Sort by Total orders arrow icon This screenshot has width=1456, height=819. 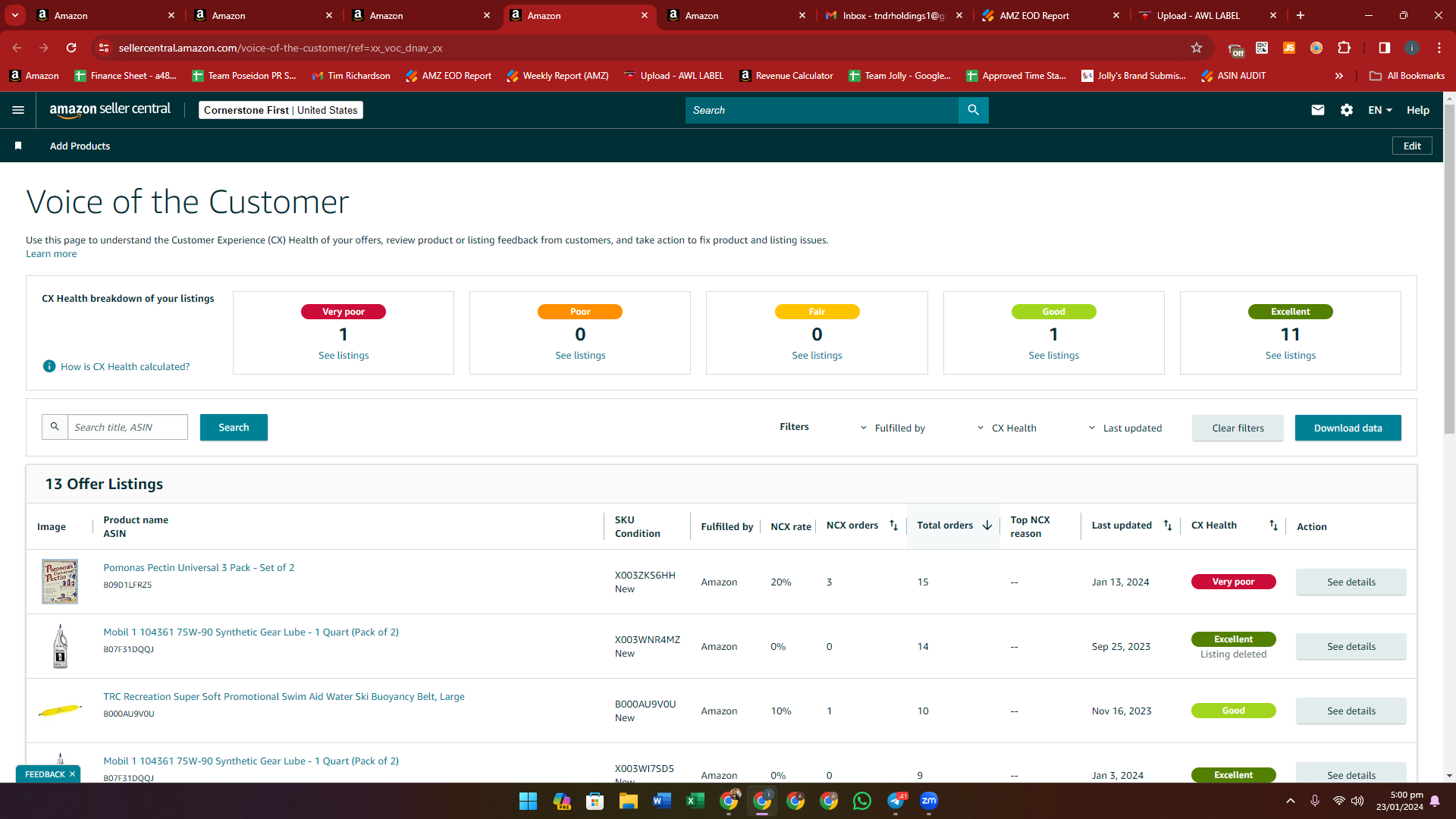tap(987, 526)
